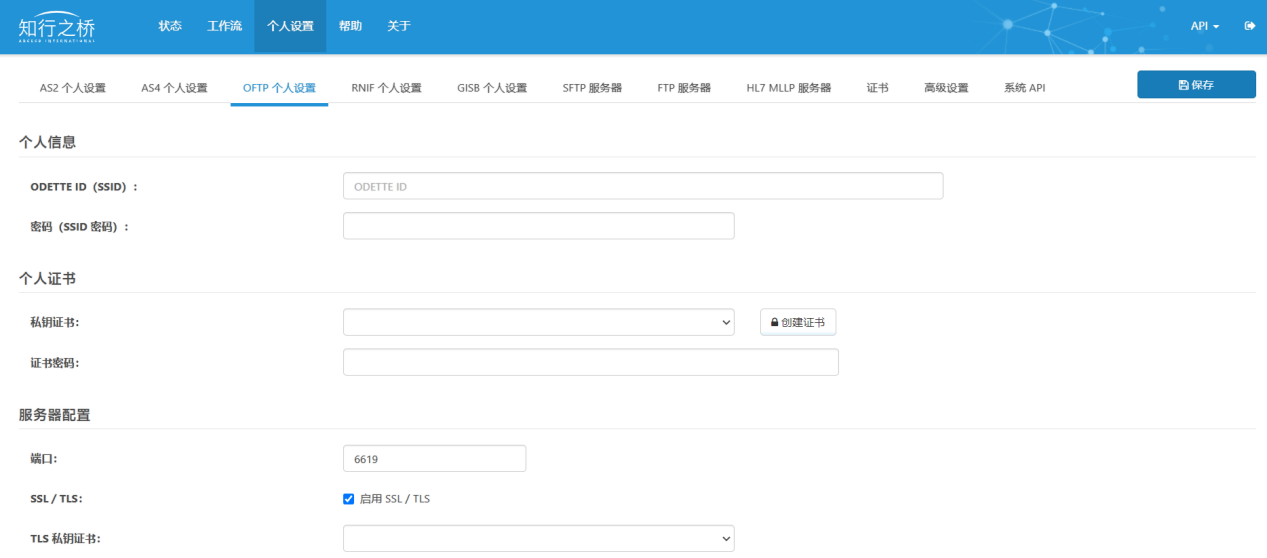
Task: Click the 密码 (SSID 密码) input field
Action: click(538, 226)
